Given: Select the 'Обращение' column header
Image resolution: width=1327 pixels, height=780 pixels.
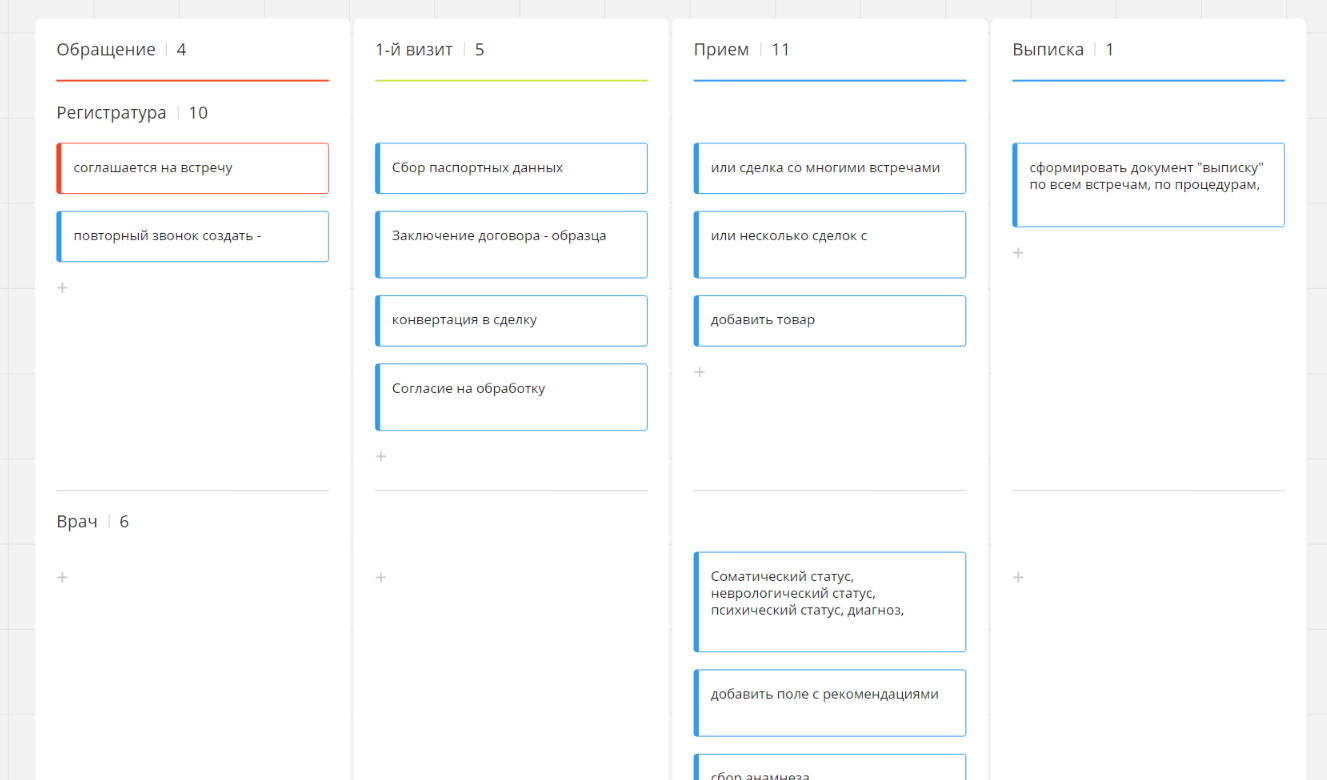Looking at the screenshot, I should [106, 49].
